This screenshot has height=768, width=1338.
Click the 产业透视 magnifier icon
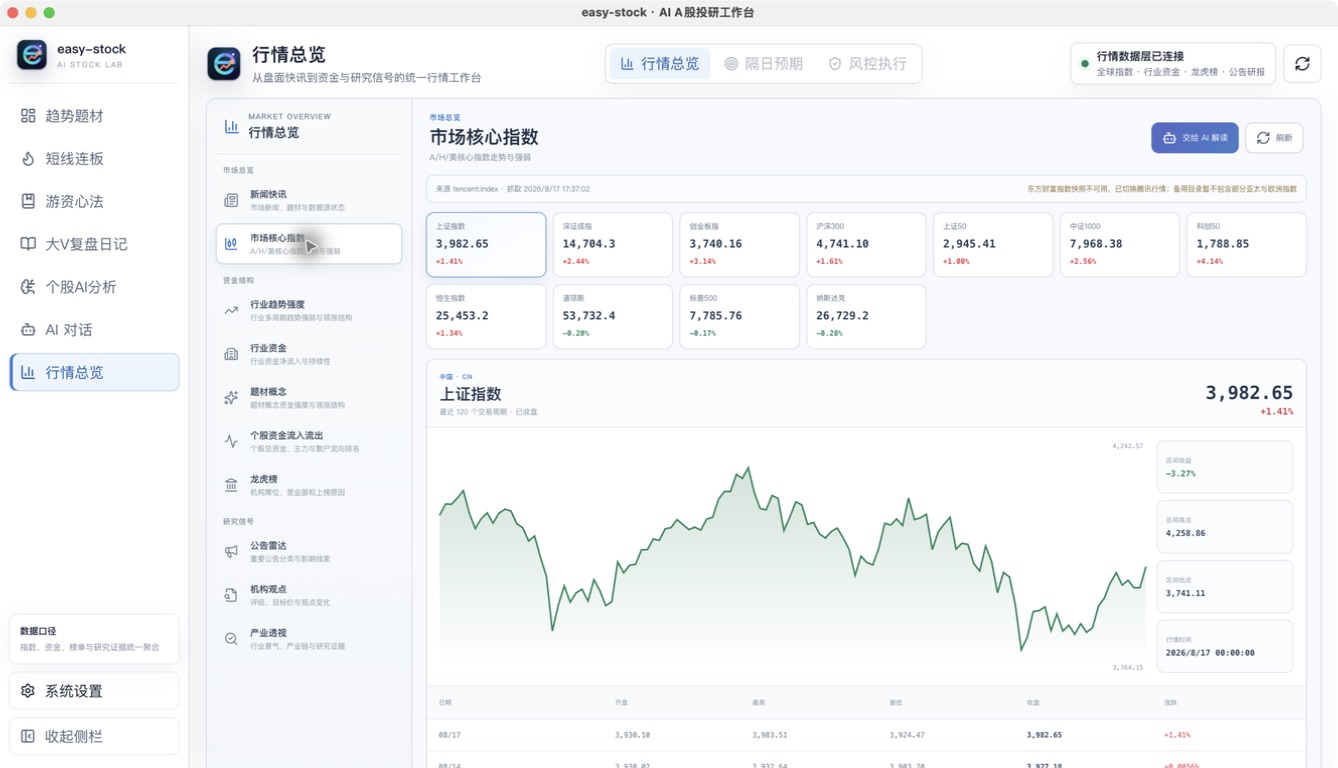(231, 639)
